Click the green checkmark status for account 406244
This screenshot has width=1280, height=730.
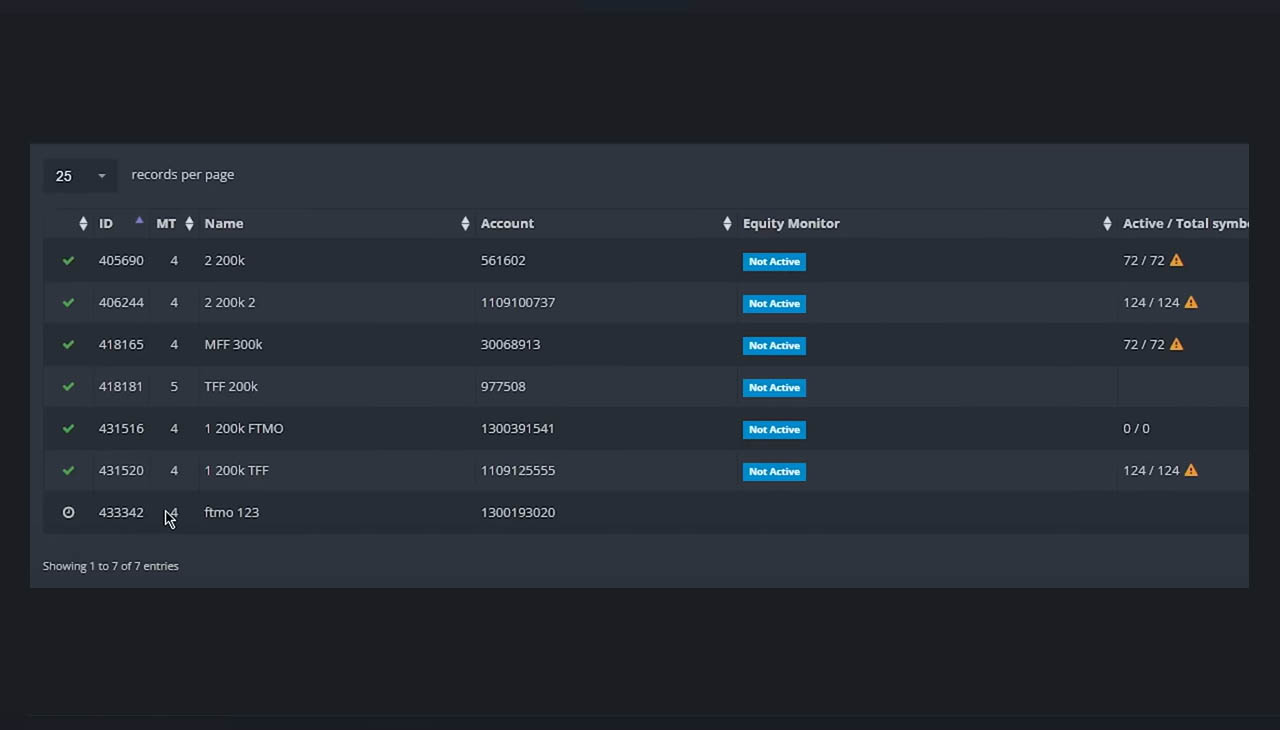coord(68,302)
